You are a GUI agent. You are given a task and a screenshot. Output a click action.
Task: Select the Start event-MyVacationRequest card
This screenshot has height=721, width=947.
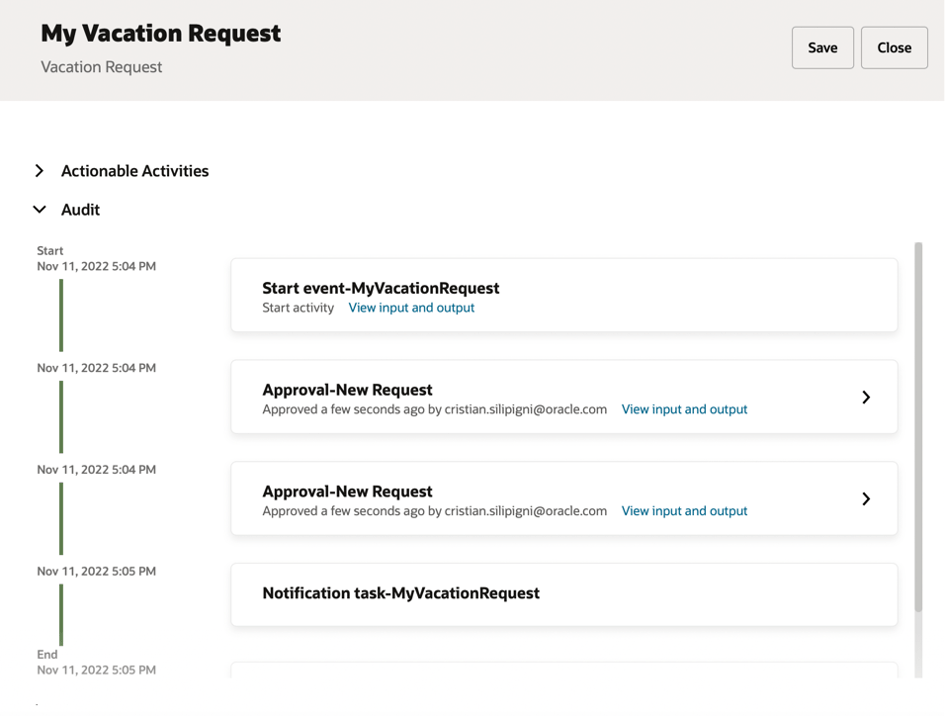[563, 295]
